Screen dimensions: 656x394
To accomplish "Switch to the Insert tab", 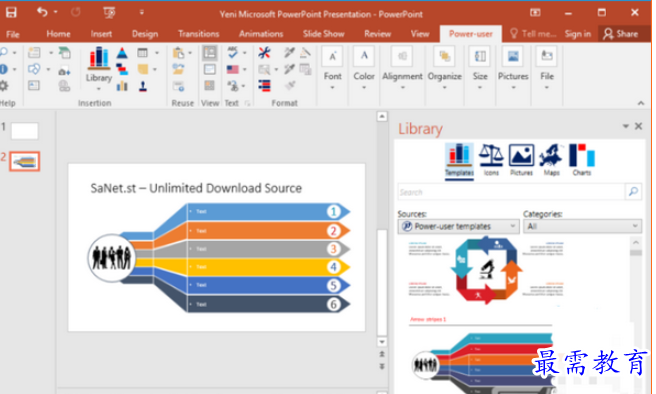I will [101, 34].
